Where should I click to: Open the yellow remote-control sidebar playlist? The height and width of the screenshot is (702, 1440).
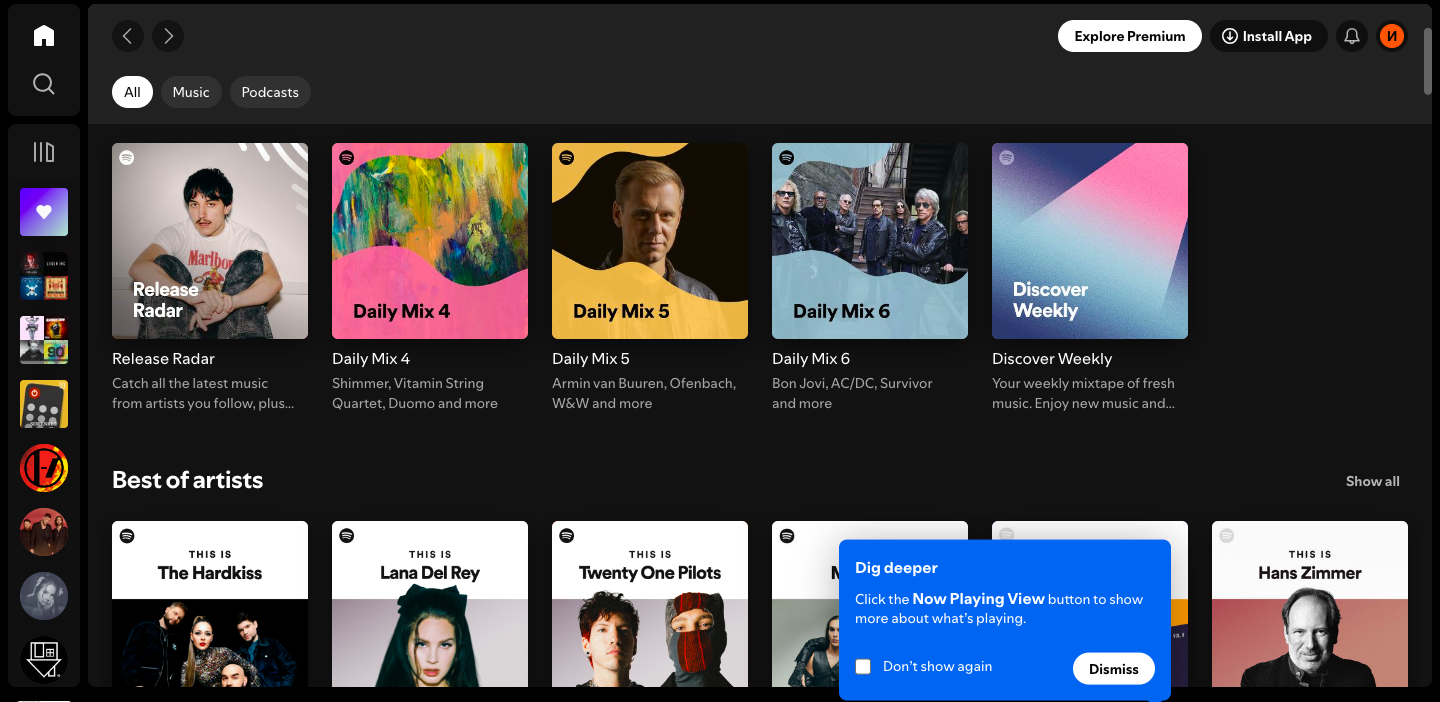[44, 404]
